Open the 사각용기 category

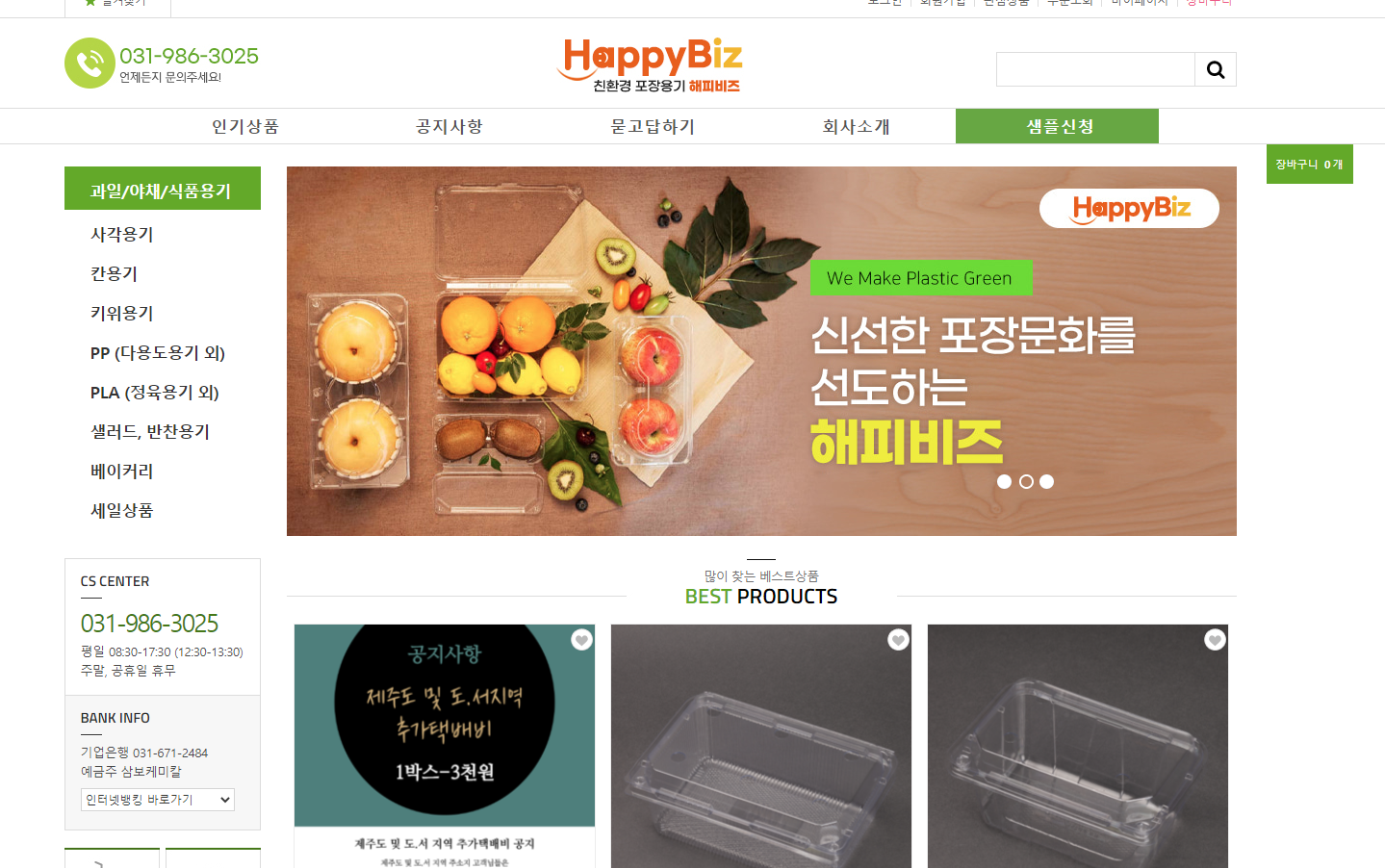click(x=122, y=235)
